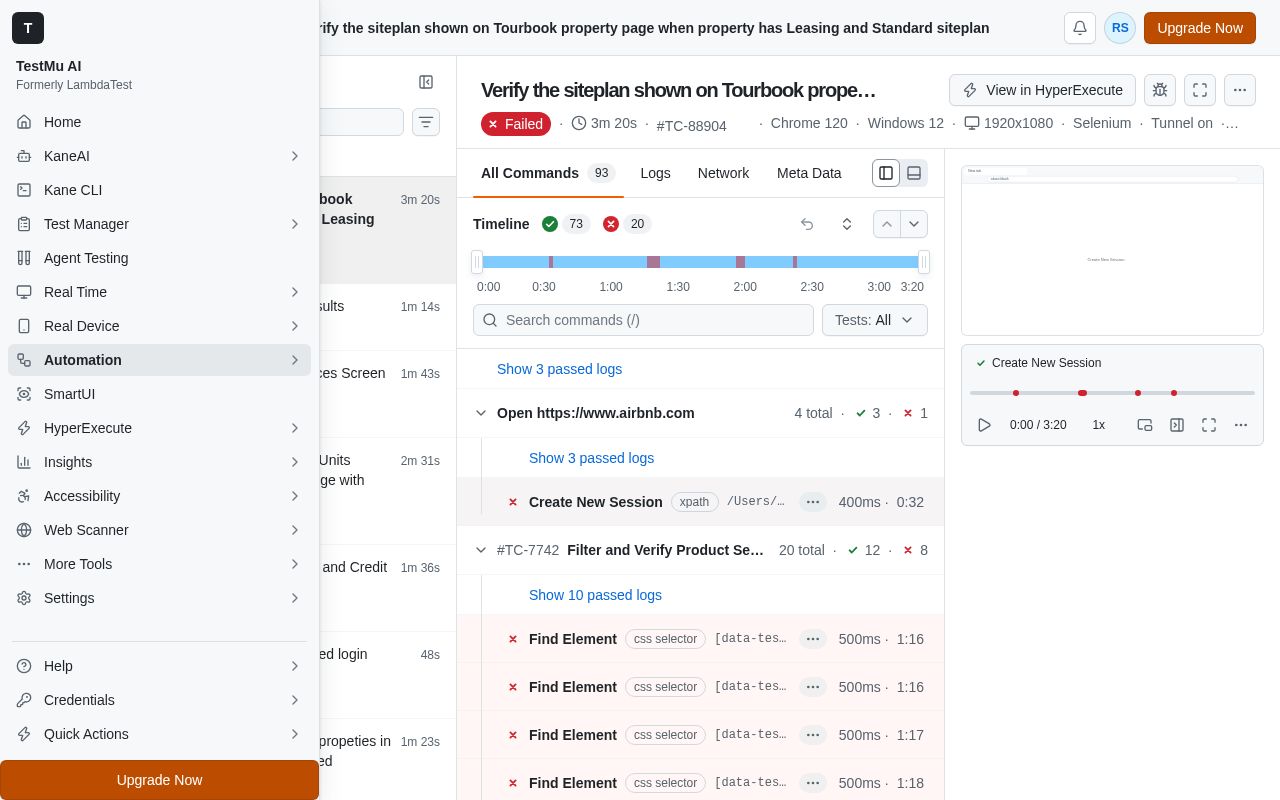
Task: Change playback speed 1x
Action: [1099, 425]
